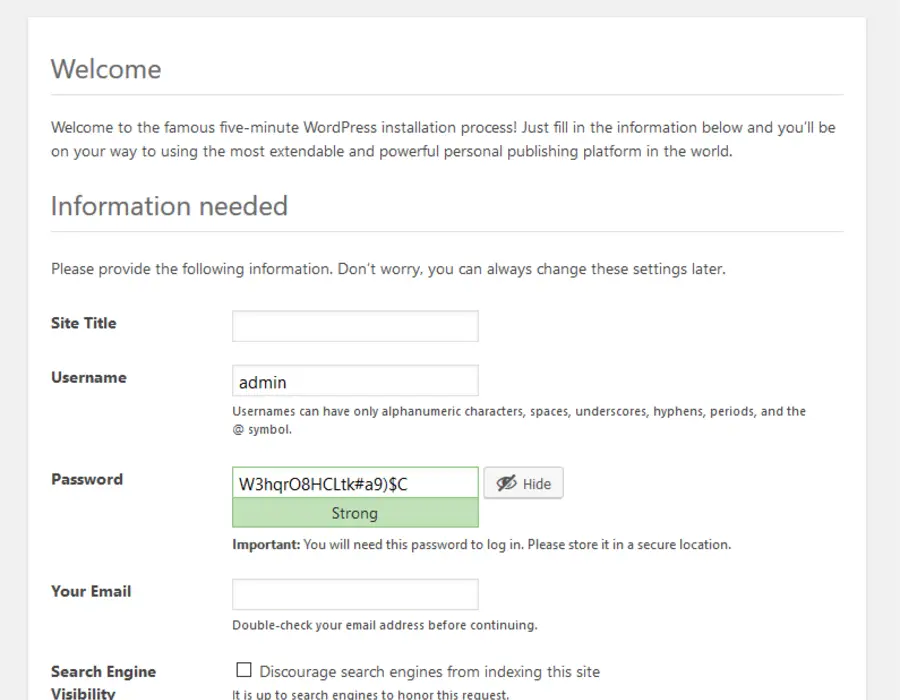Click the Information needed heading

169,206
